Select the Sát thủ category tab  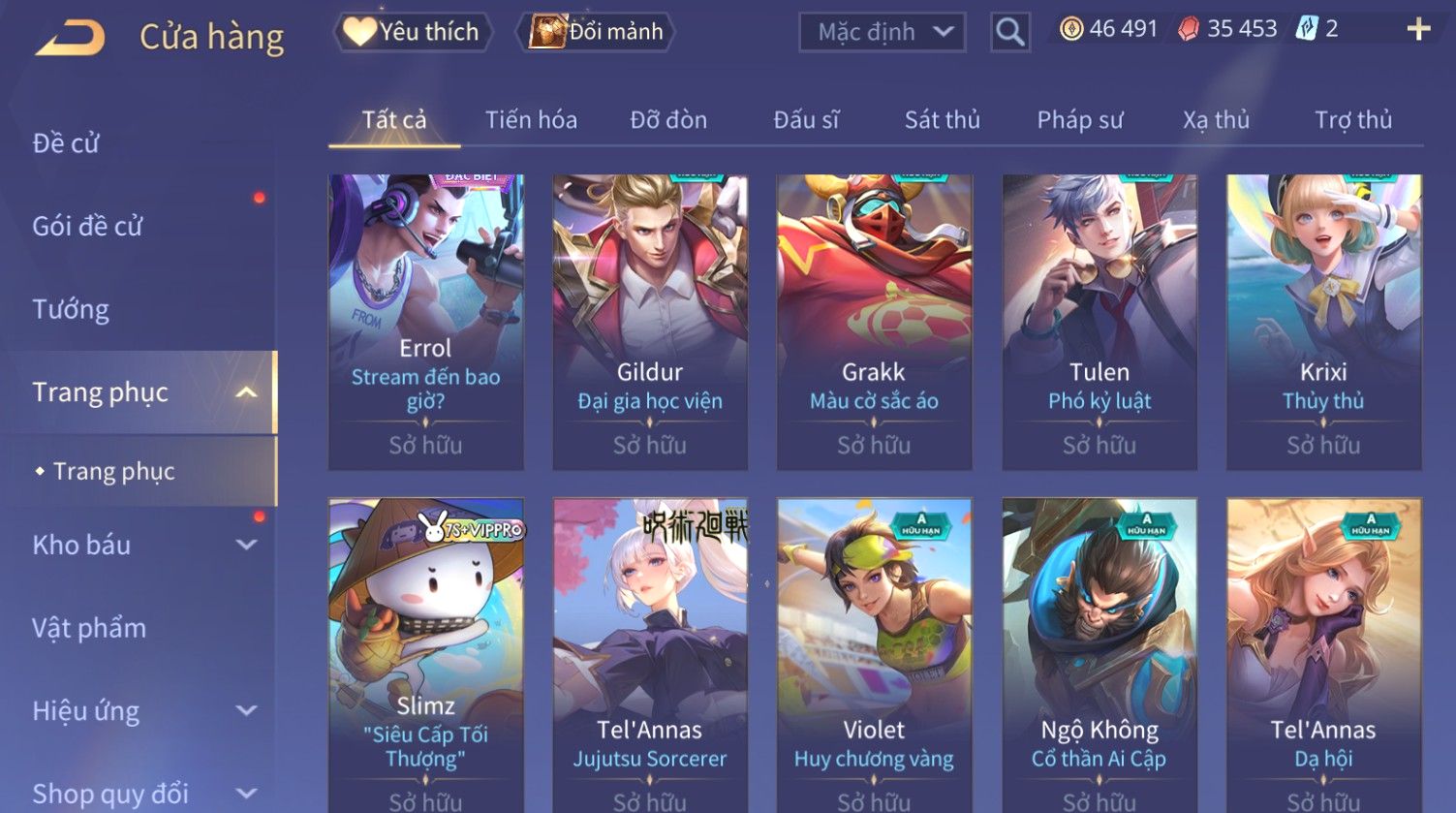tap(943, 120)
